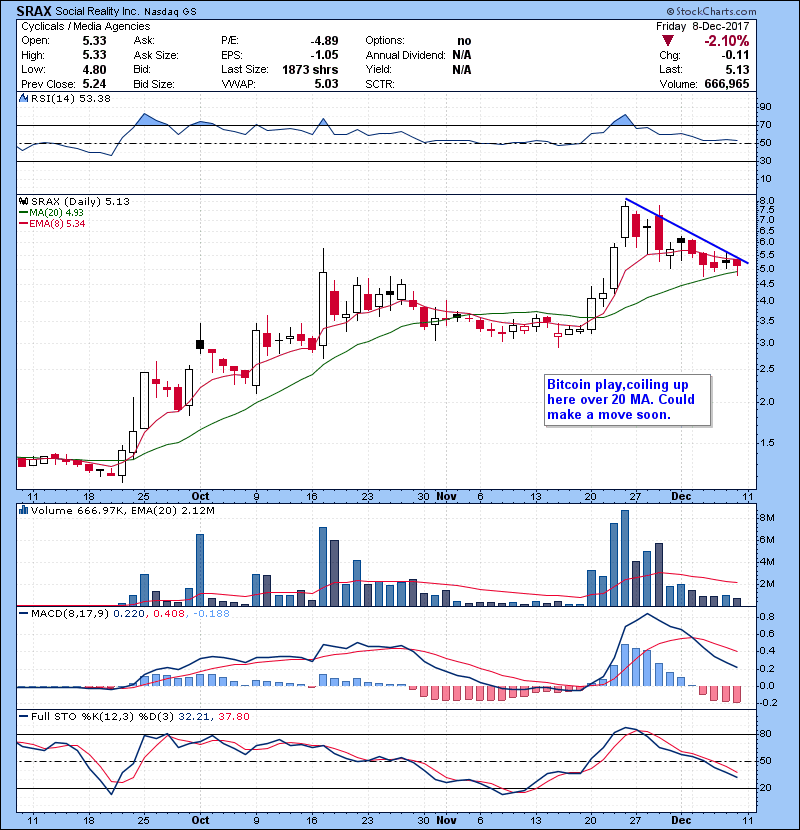Click the stochastic axis 80 level label
Screen dimensions: 800x830
pyautogui.click(x=766, y=734)
